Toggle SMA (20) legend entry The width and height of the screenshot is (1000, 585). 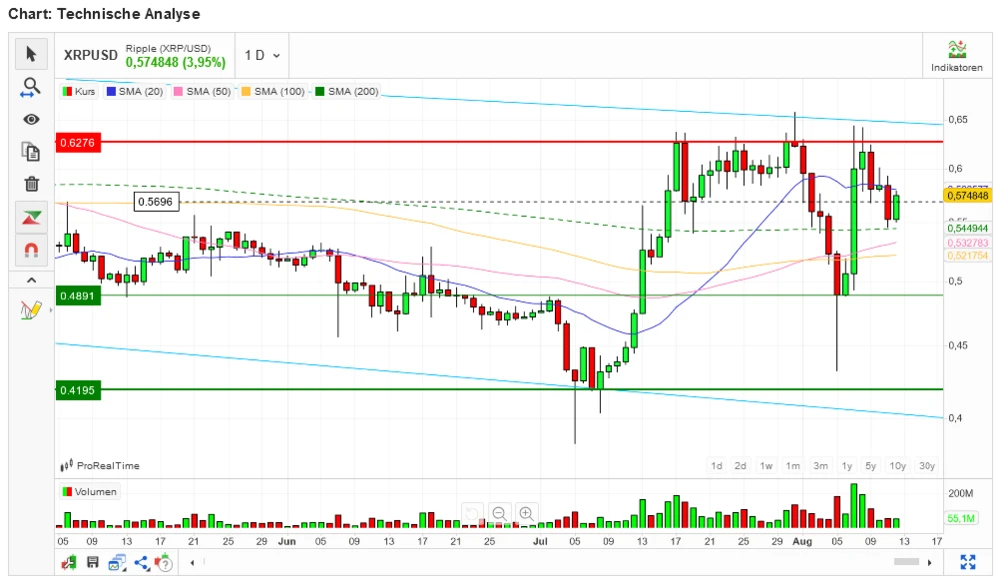tap(135, 91)
